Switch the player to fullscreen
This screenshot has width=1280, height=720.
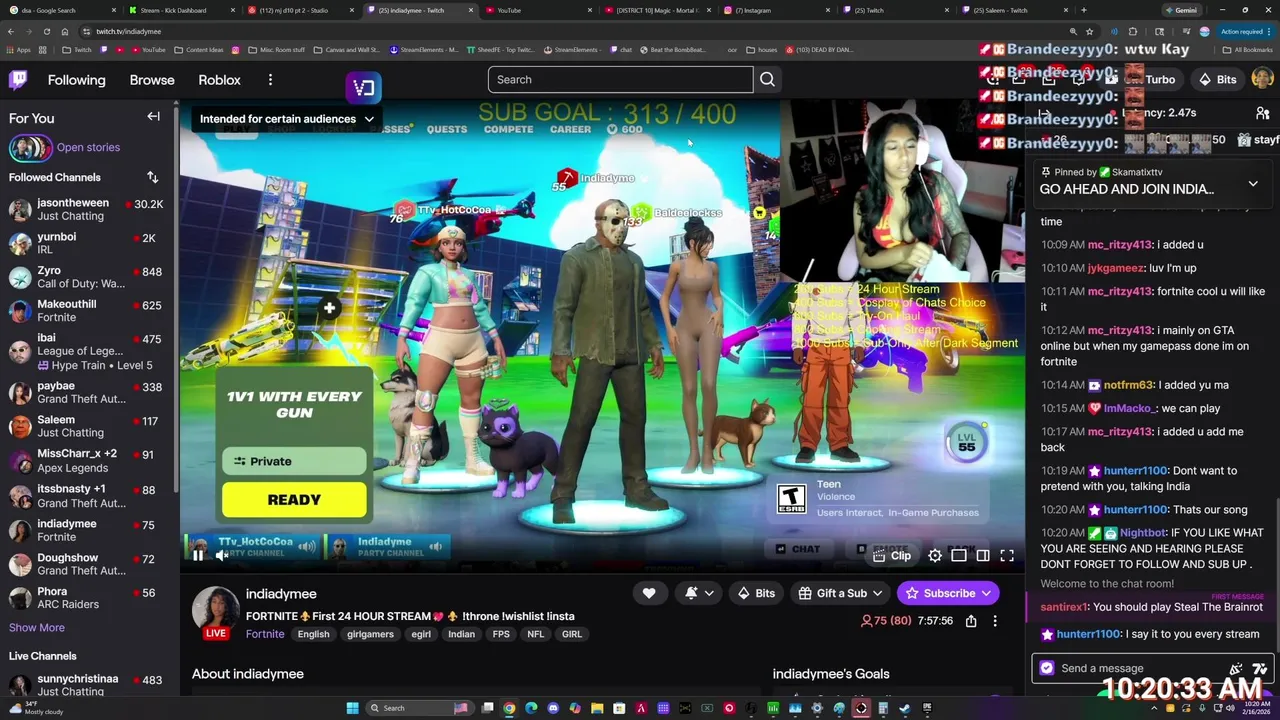tap(1007, 556)
